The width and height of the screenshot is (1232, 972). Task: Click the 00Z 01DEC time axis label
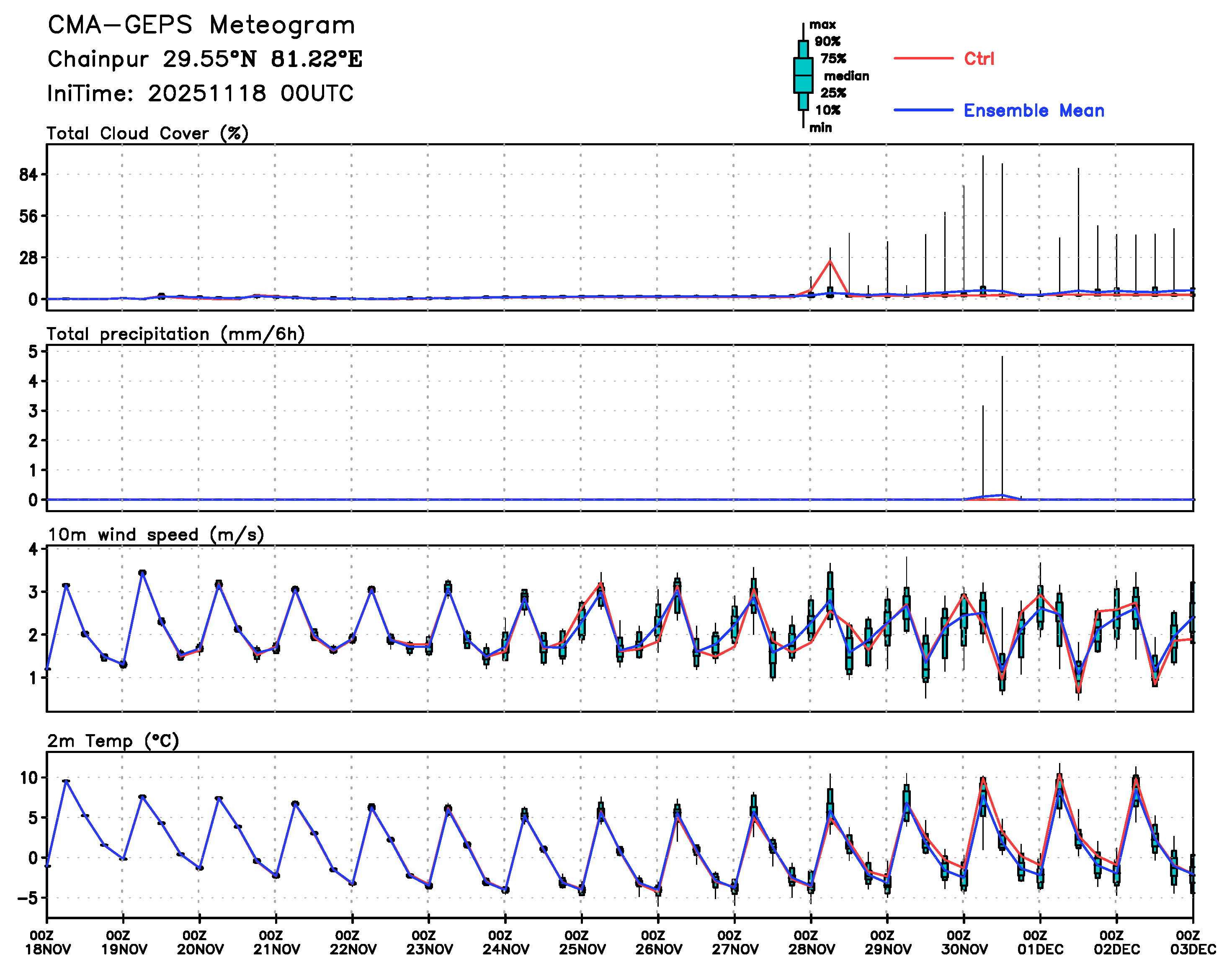(1040, 942)
